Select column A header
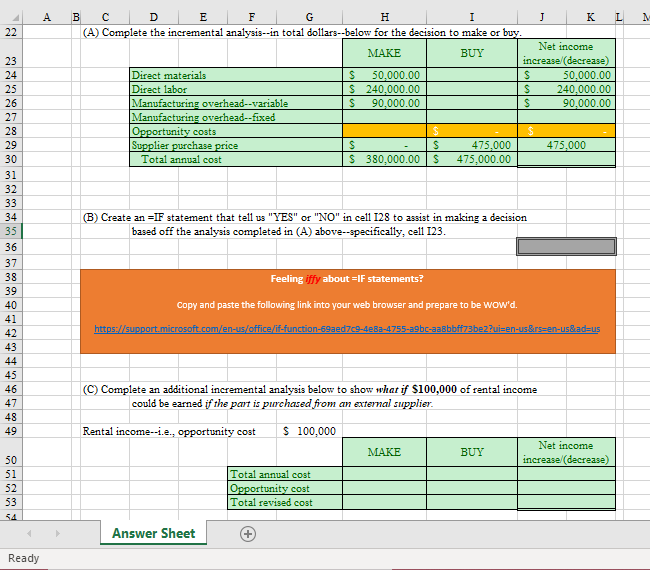 tap(47, 17)
